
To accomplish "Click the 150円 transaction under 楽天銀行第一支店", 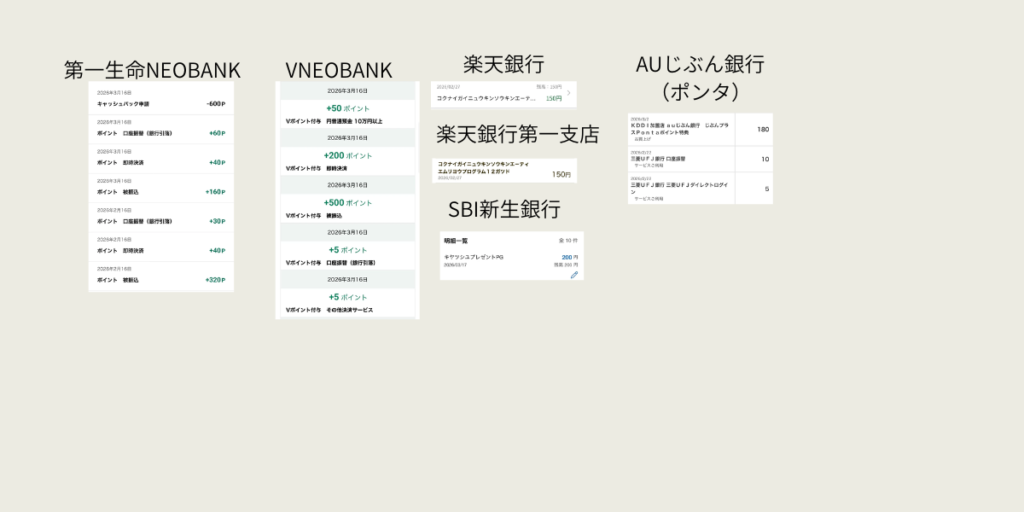I will pos(504,170).
